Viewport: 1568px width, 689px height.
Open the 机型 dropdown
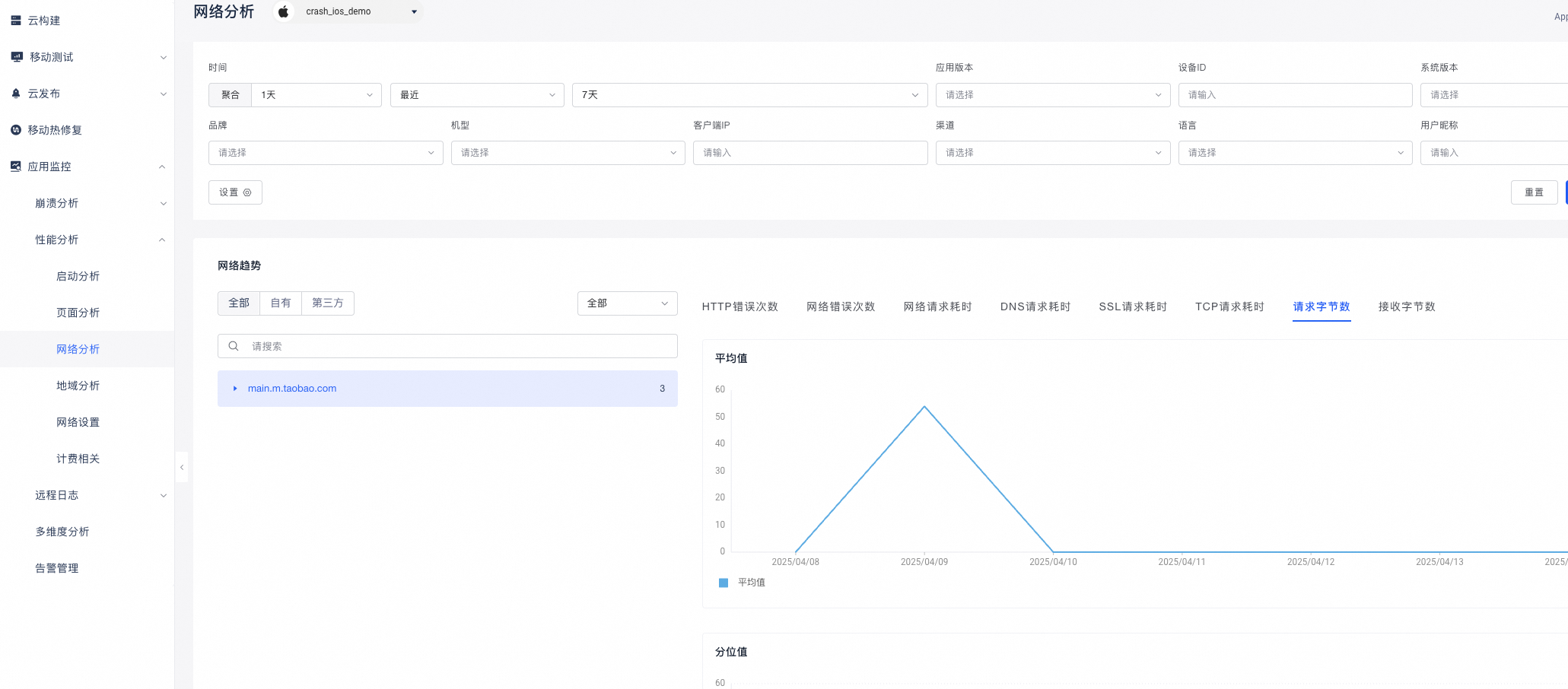click(x=568, y=153)
